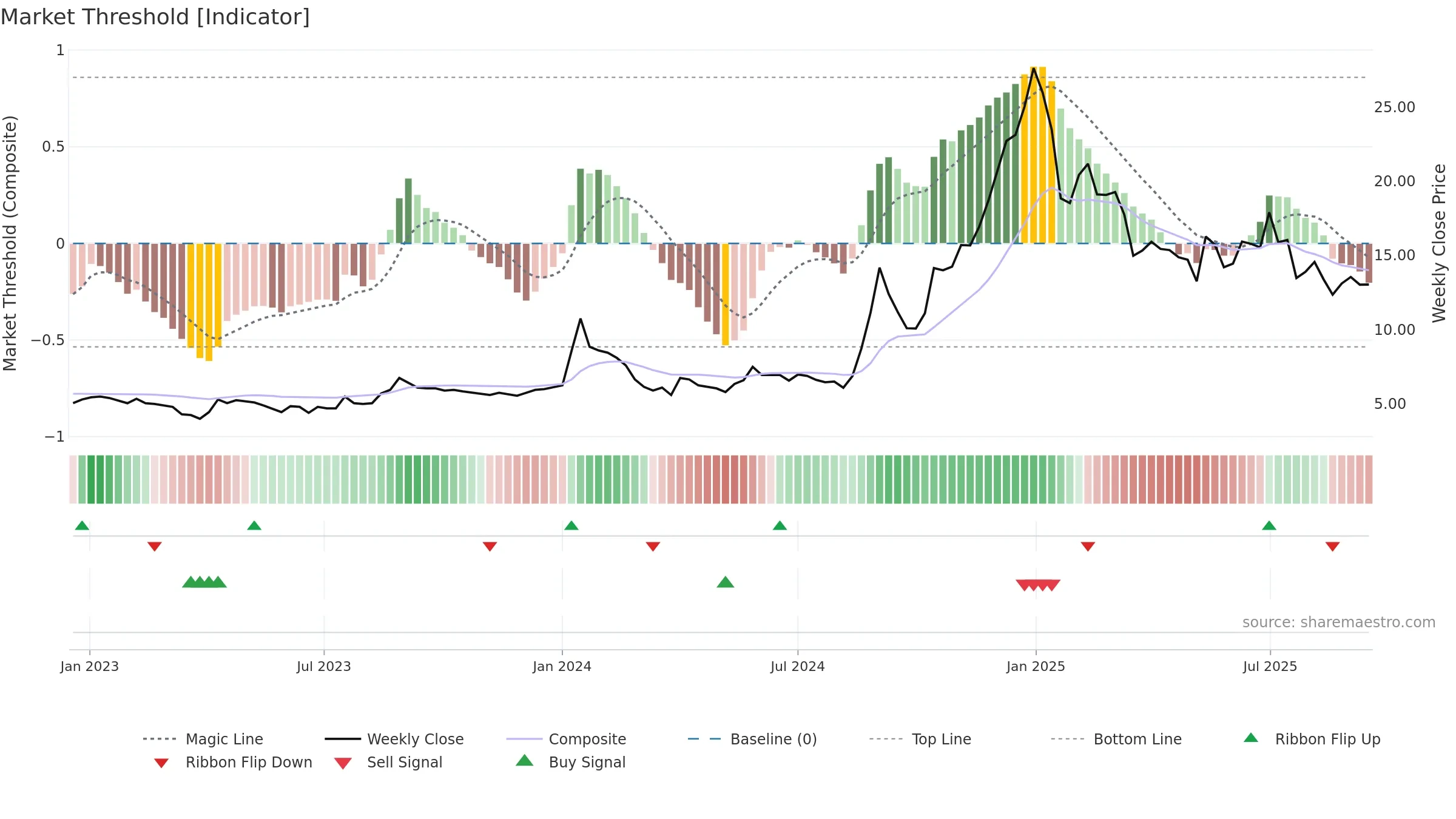The height and width of the screenshot is (819, 1456).
Task: Click the ribbon flip down marker near Feb 2023
Action: pyautogui.click(x=155, y=547)
